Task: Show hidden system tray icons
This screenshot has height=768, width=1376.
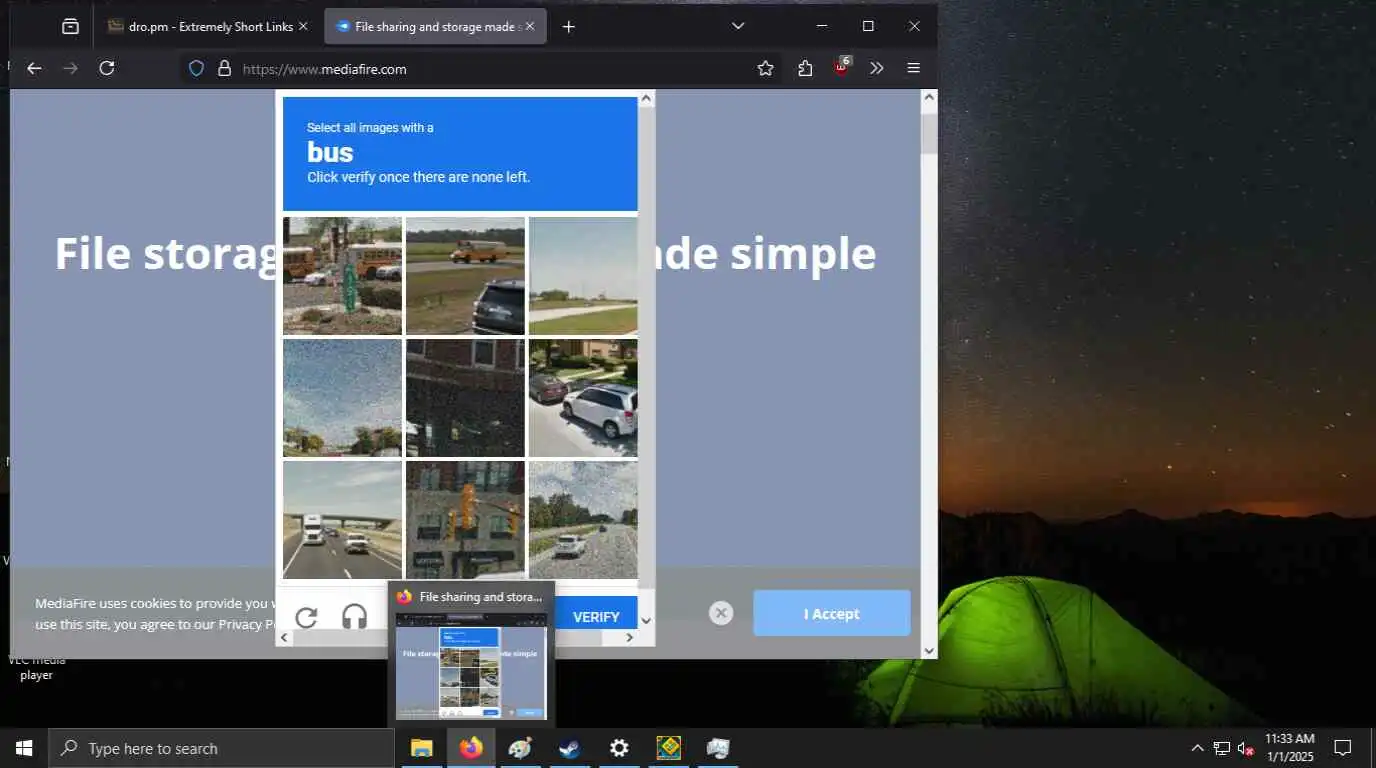Action: point(1197,748)
